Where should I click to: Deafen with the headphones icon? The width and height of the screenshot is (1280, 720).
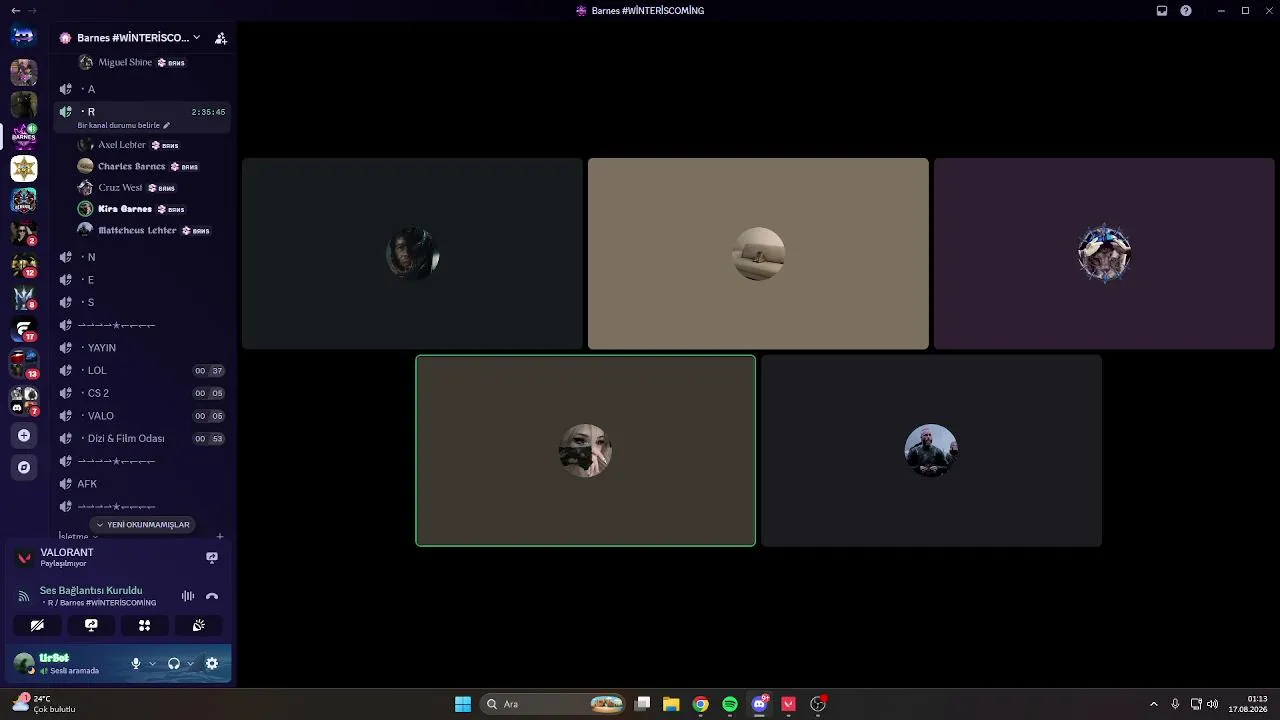tap(174, 663)
